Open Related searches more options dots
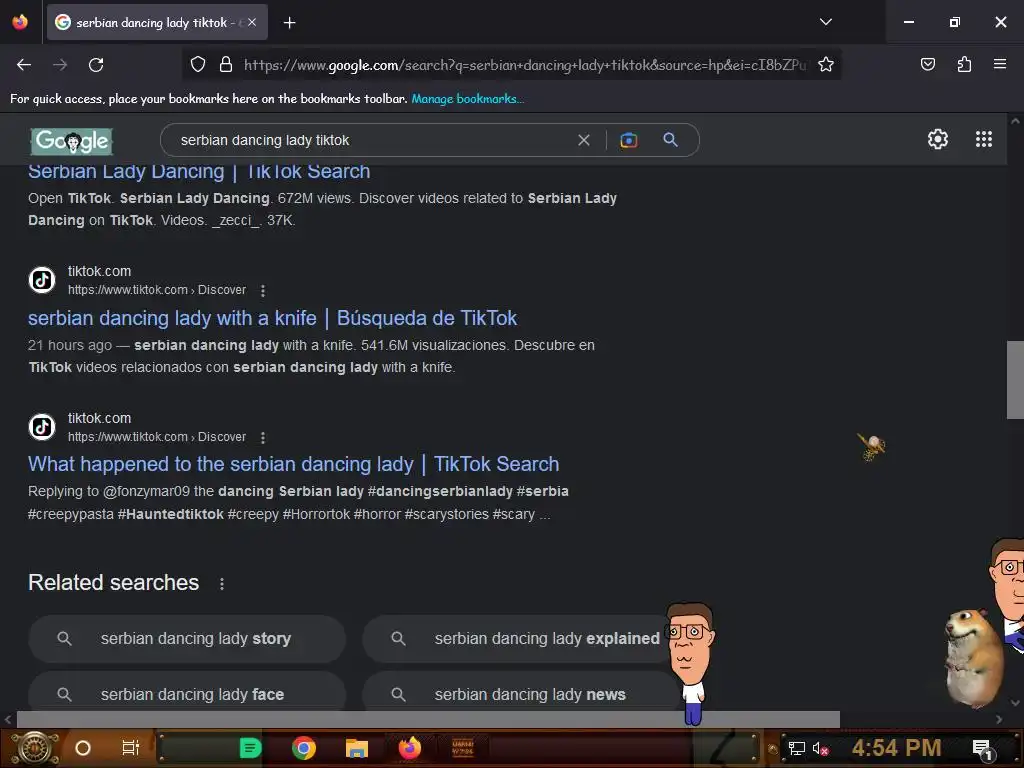This screenshot has width=1024, height=768. 222,584
